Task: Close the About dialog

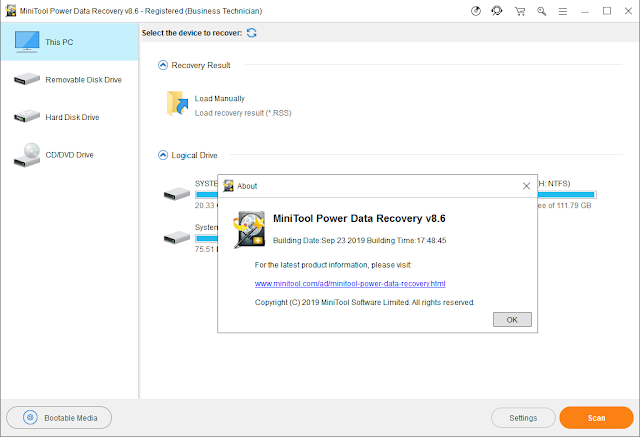Action: (527, 186)
